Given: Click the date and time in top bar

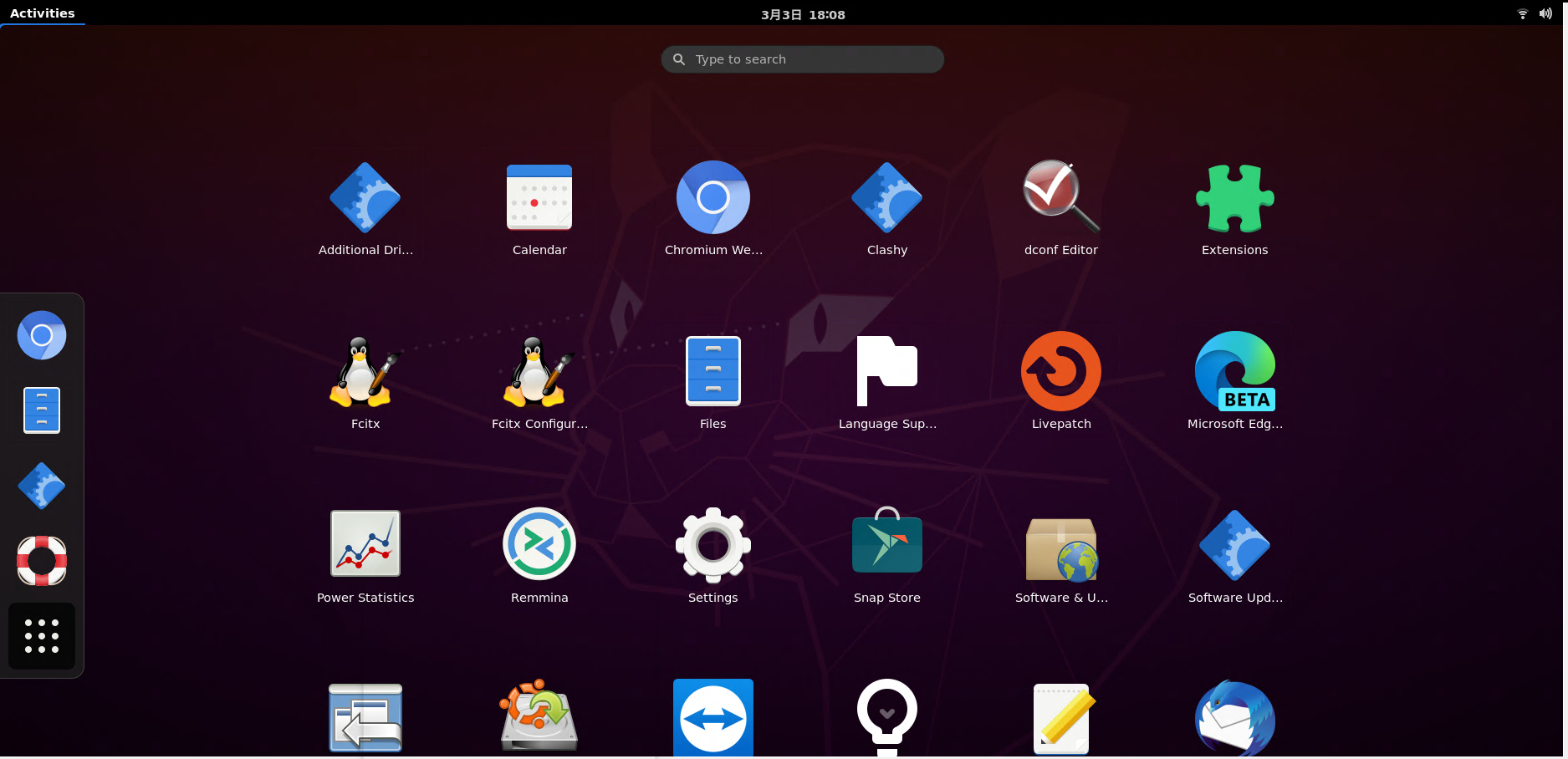Looking at the screenshot, I should click(x=803, y=14).
